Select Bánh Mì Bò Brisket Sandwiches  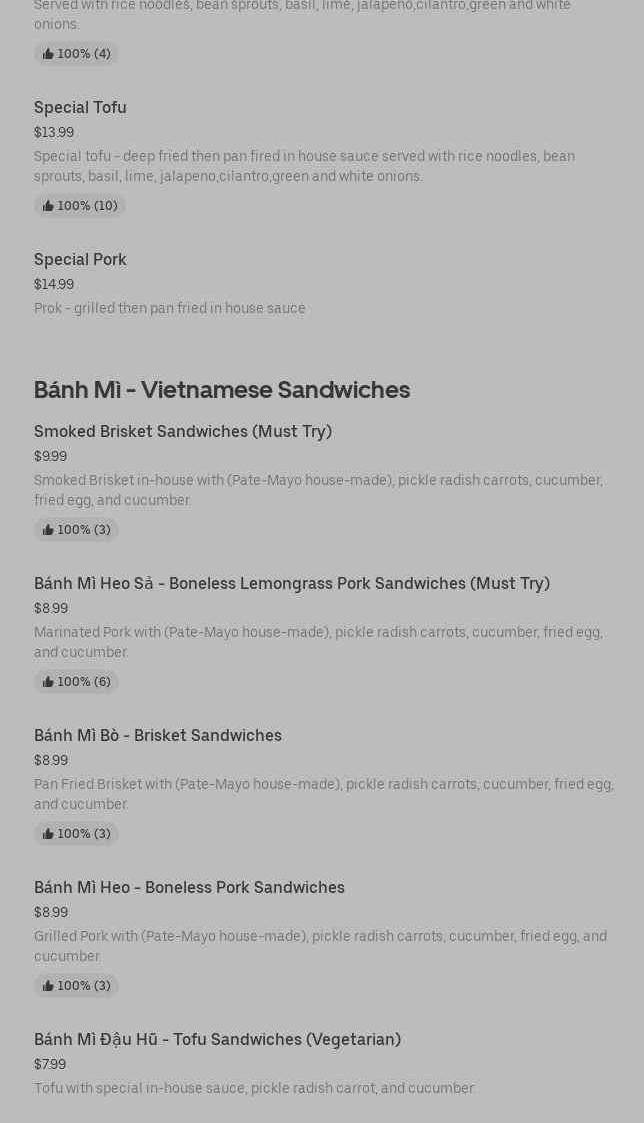[x=158, y=735]
